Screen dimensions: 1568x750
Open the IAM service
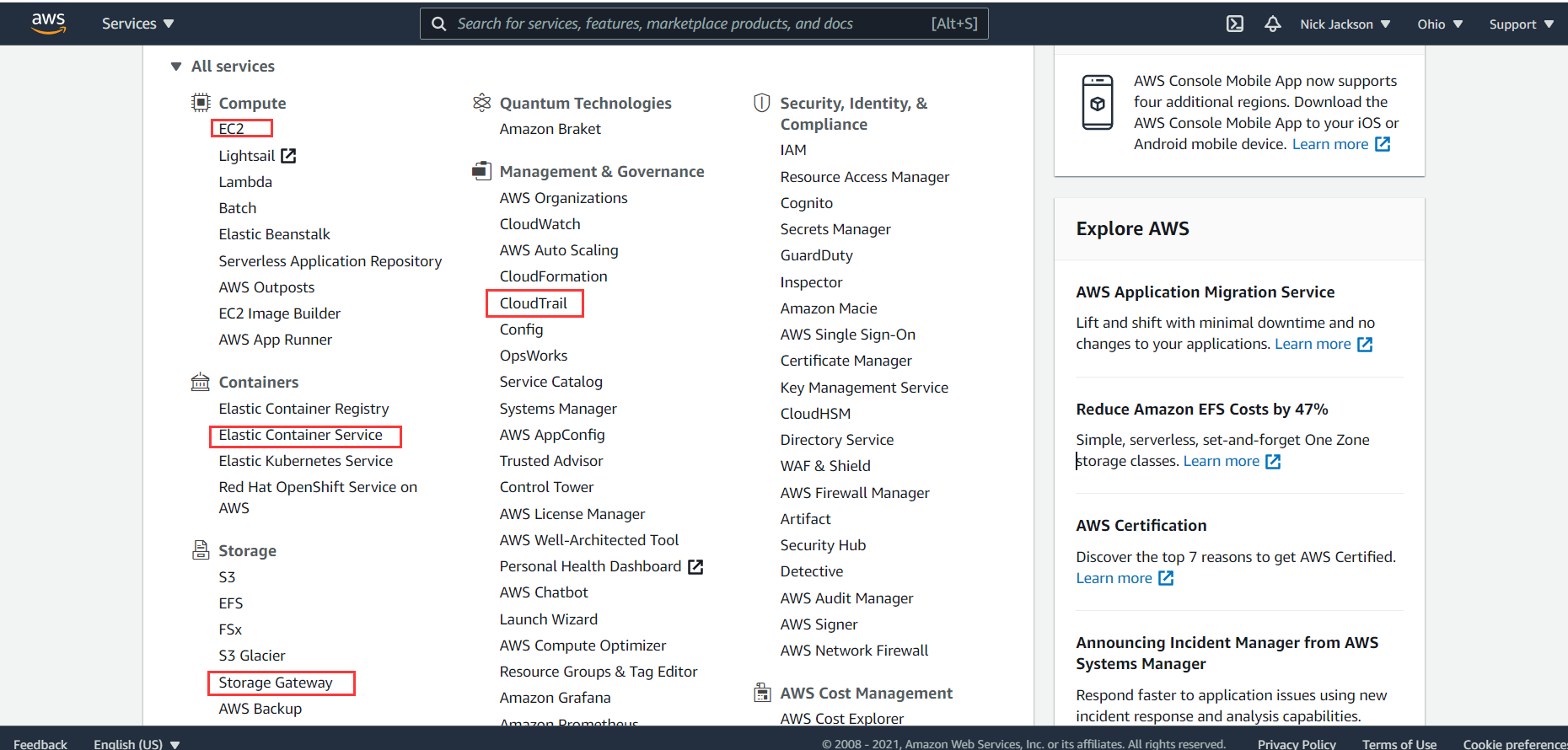793,150
